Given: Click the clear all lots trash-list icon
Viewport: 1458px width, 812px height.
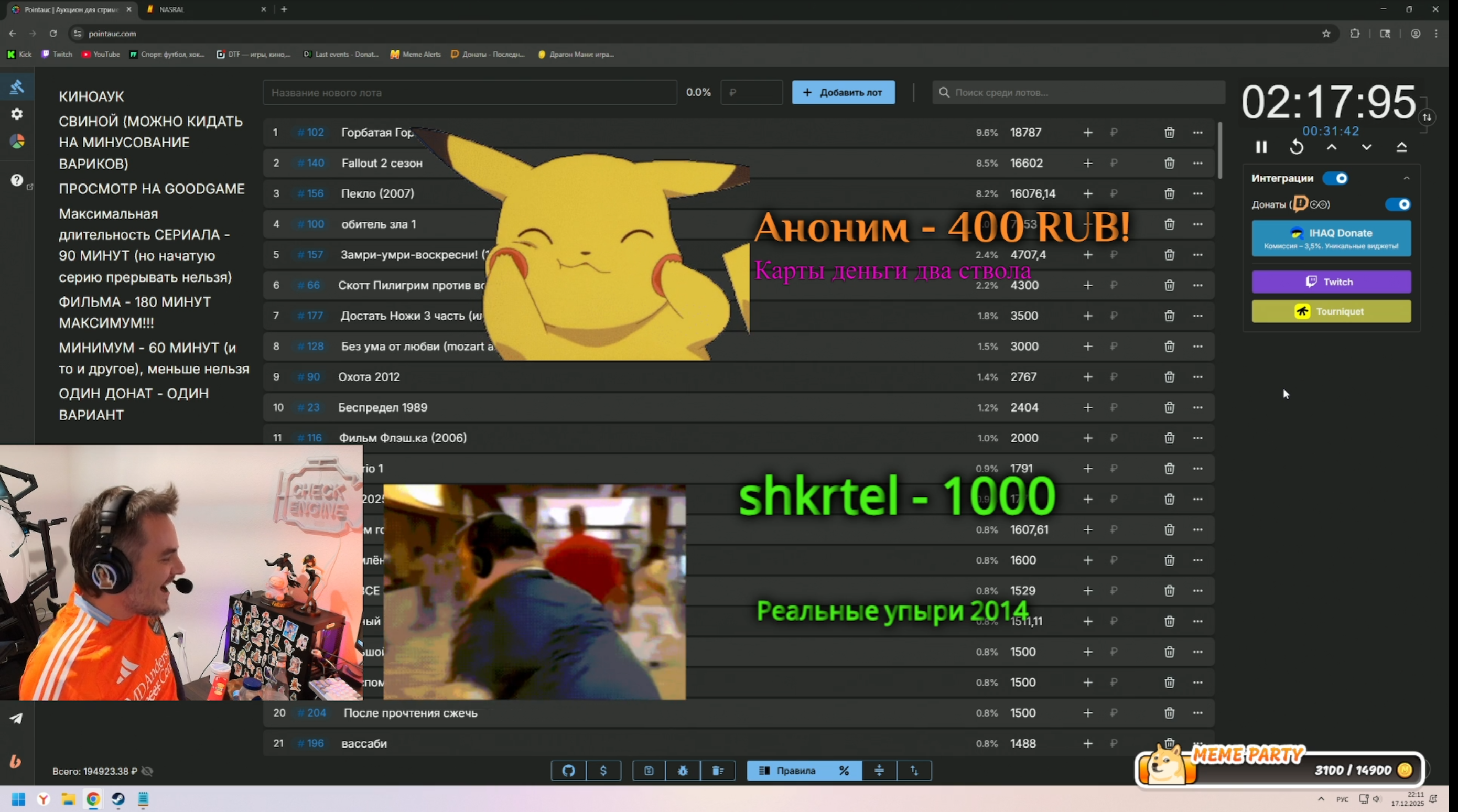Looking at the screenshot, I should (718, 771).
